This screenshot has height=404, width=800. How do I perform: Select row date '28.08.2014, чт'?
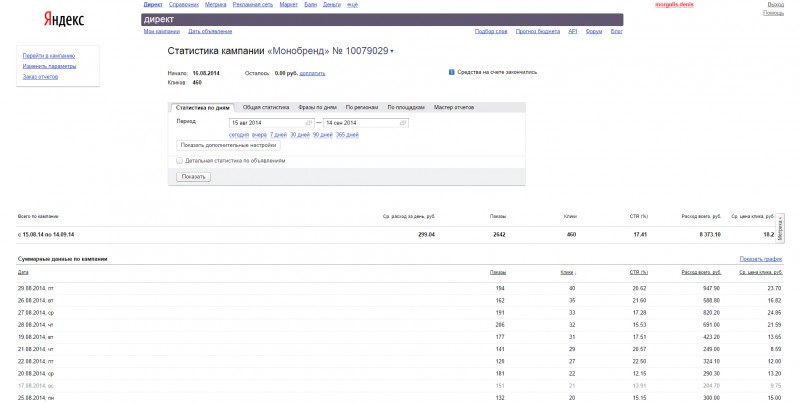pyautogui.click(x=36, y=325)
